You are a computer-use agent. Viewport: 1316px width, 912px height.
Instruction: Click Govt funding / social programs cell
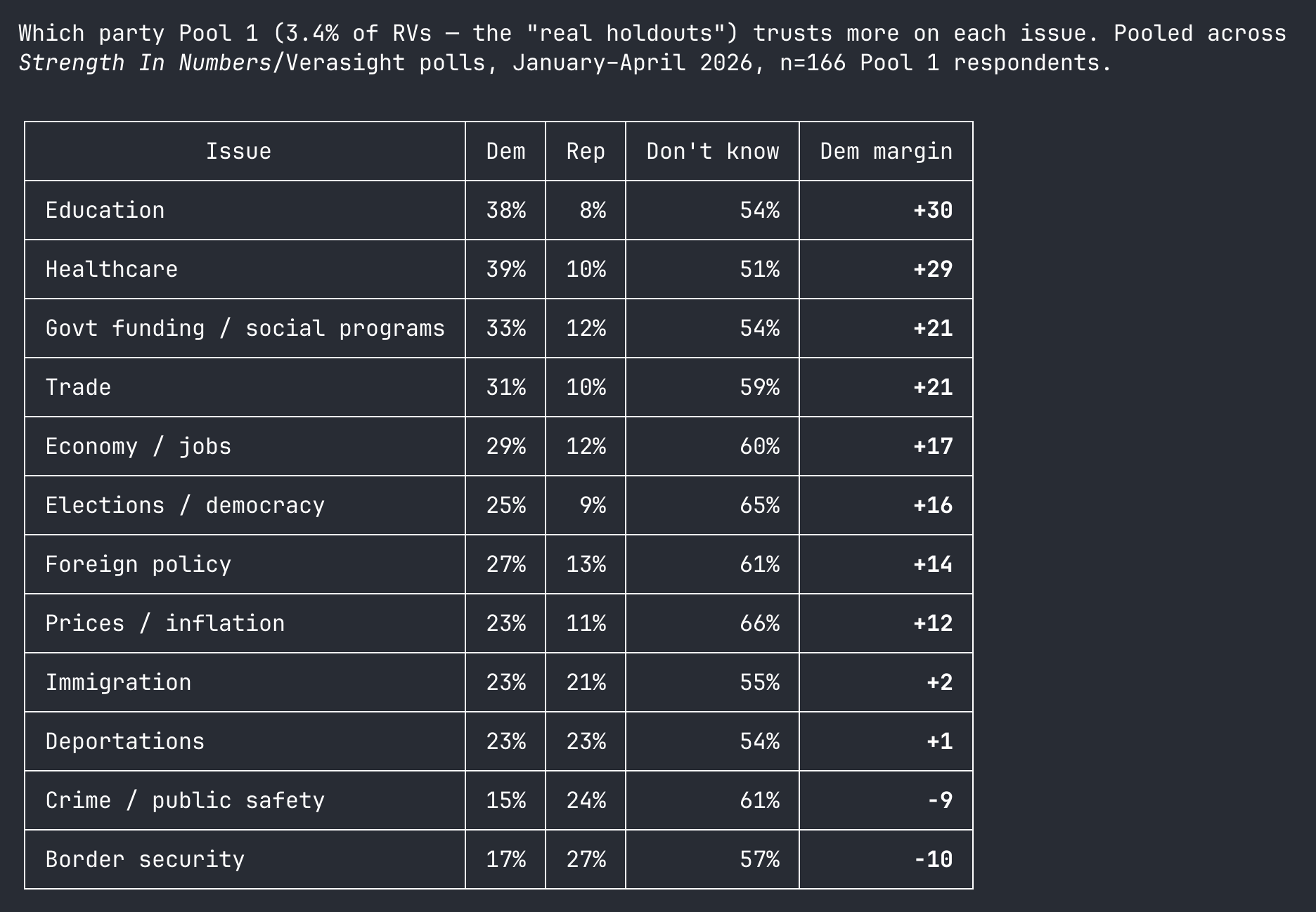[245, 328]
